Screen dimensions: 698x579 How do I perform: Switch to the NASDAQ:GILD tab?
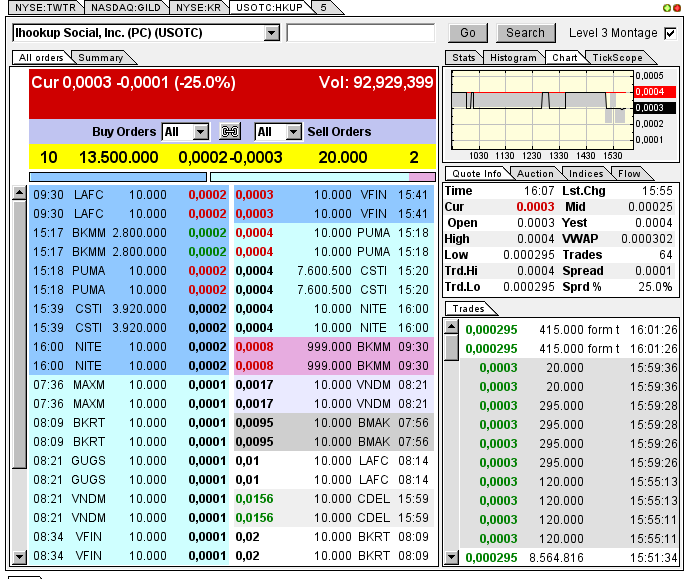tap(124, 7)
